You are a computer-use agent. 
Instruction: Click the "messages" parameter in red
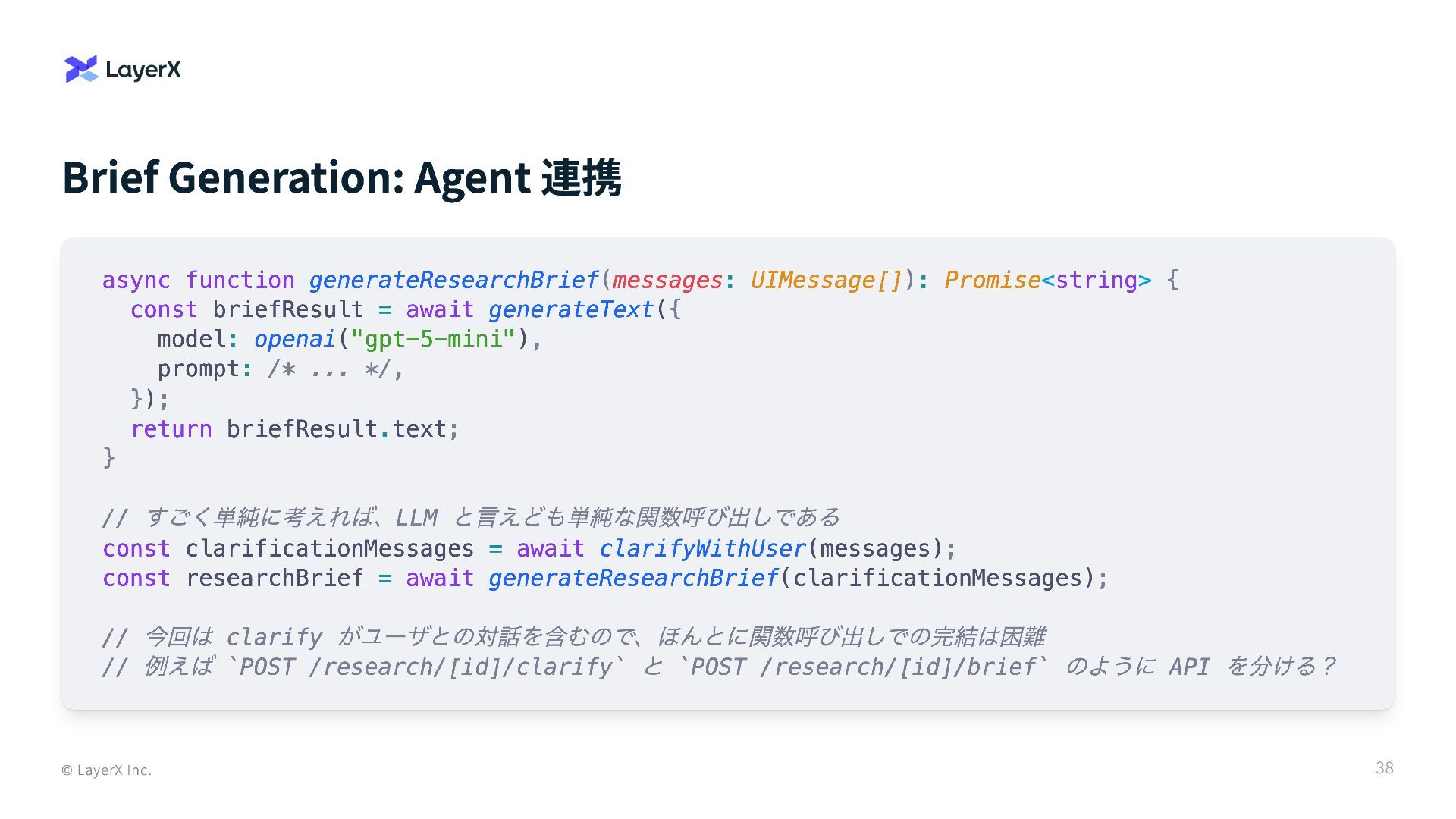(667, 280)
